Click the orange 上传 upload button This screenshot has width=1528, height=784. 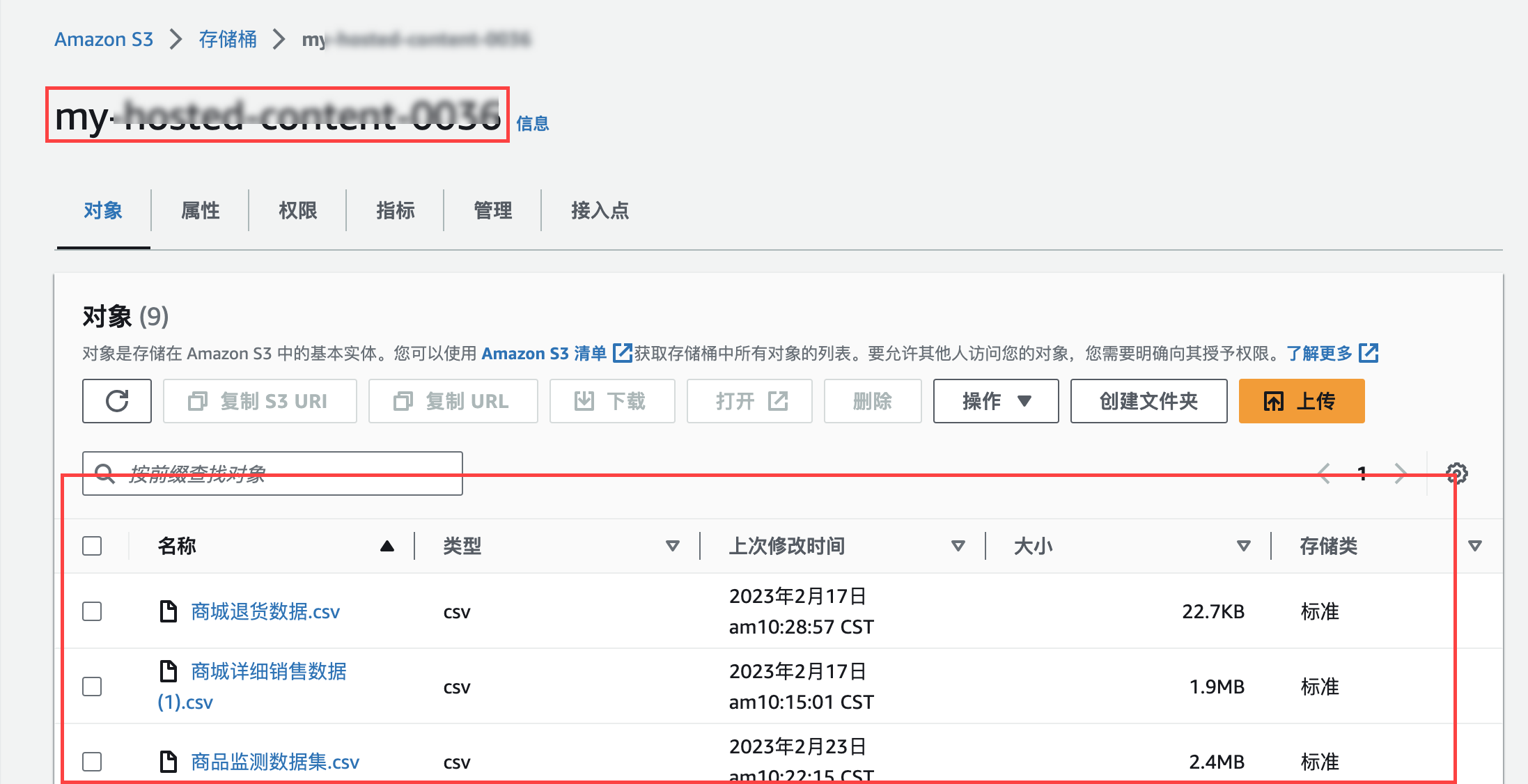pos(1301,401)
